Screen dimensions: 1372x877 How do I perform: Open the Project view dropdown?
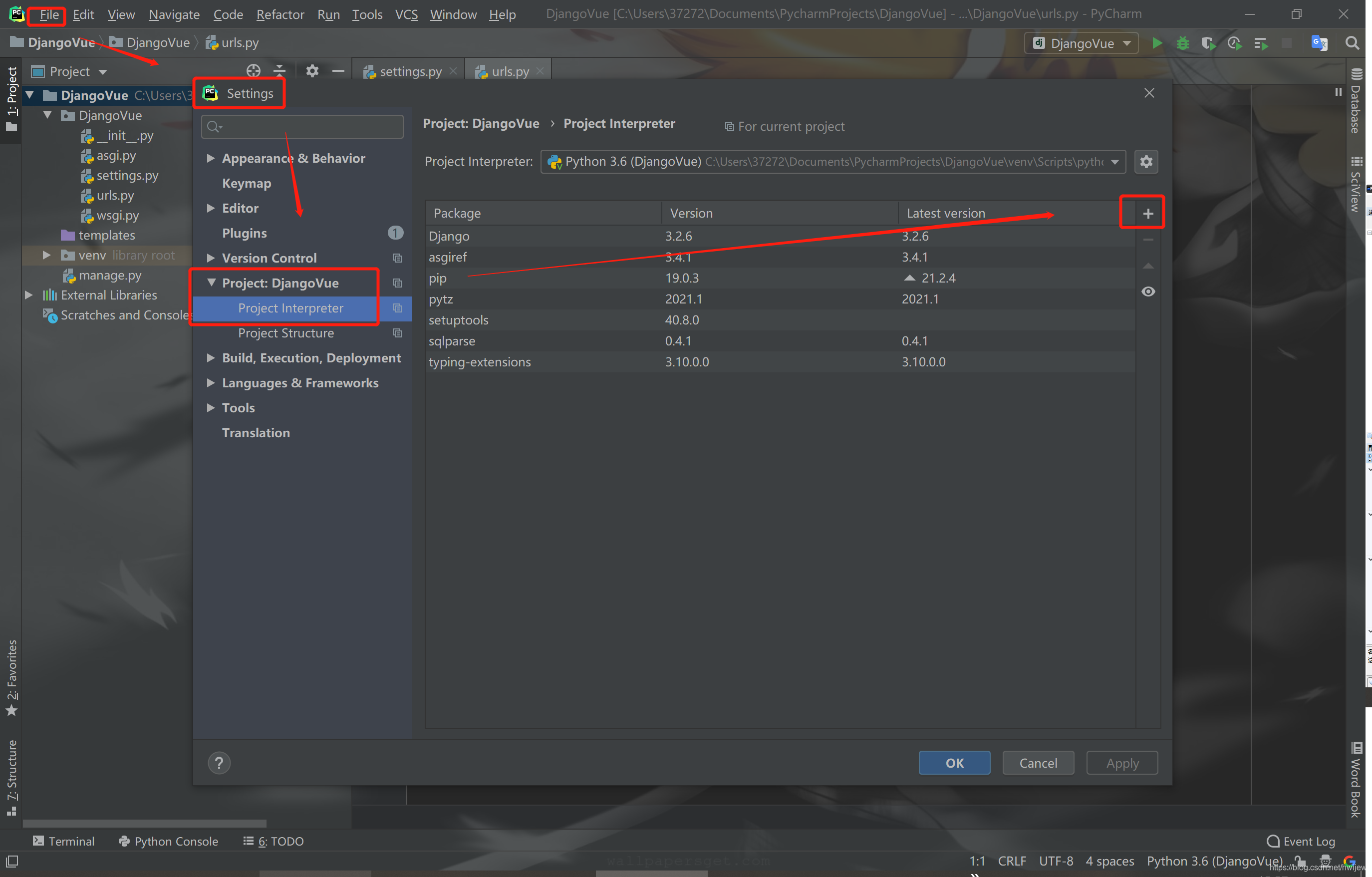(x=69, y=71)
